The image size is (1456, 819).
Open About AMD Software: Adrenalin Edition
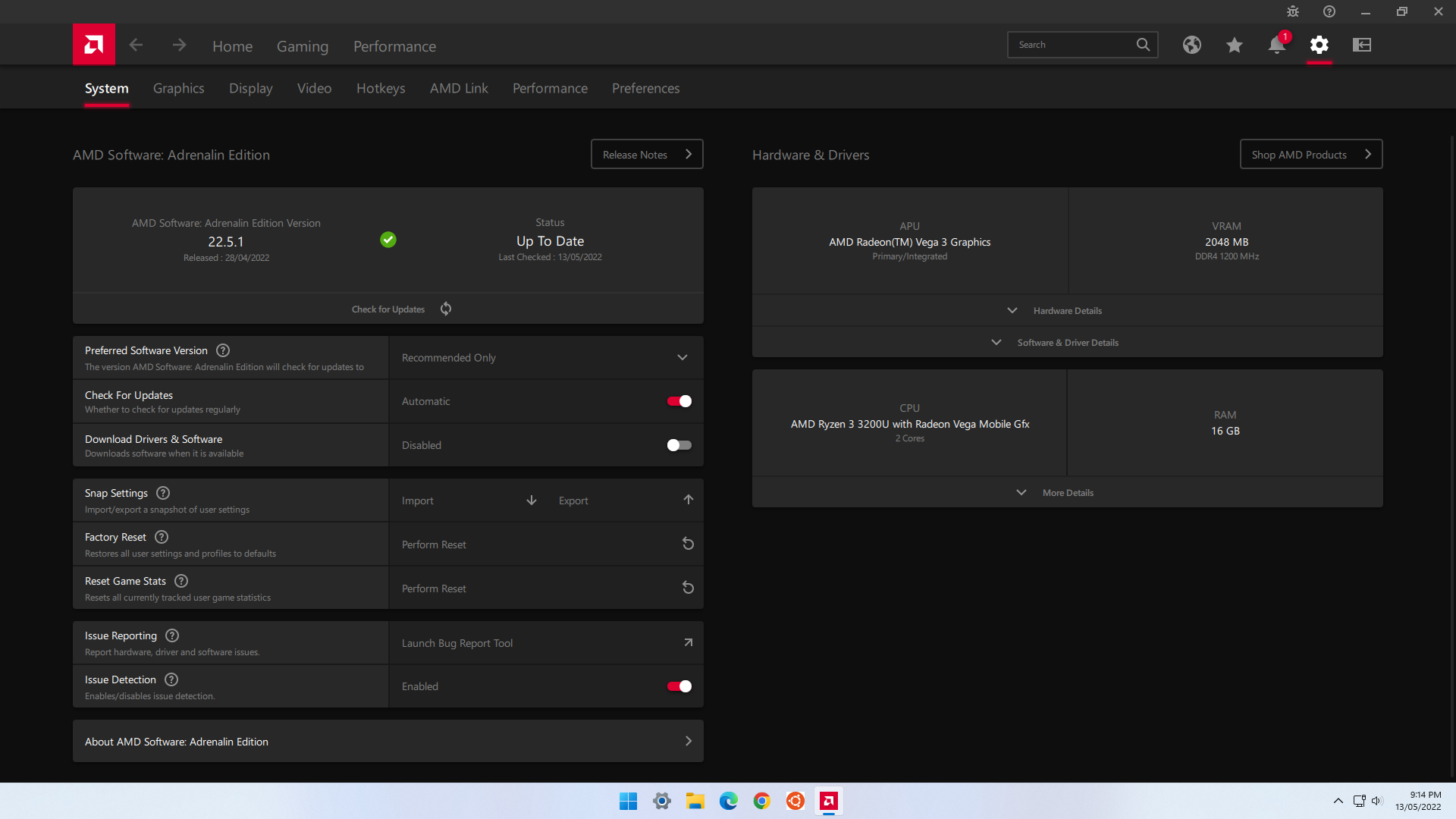tap(388, 742)
